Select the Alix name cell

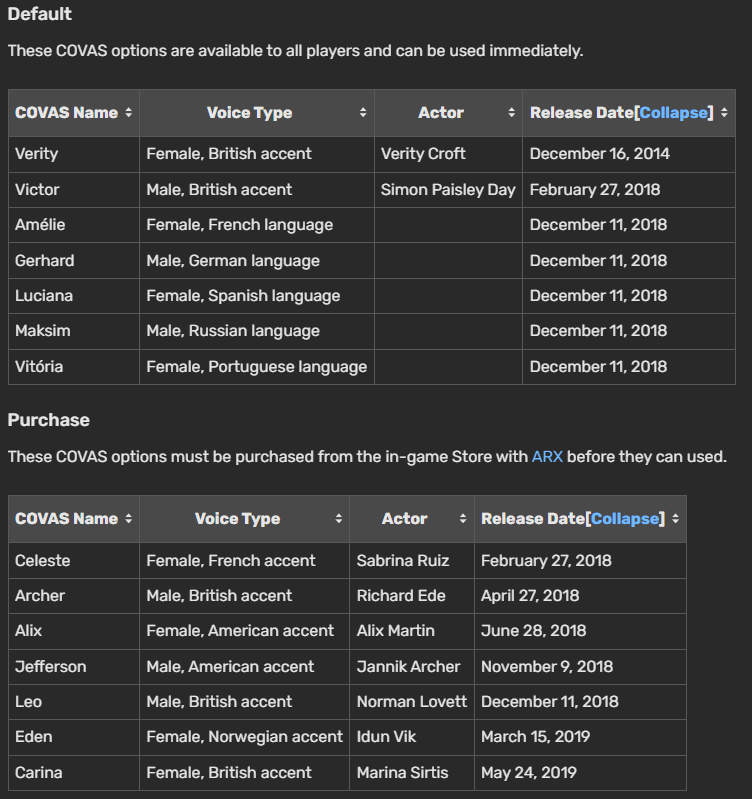click(74, 631)
